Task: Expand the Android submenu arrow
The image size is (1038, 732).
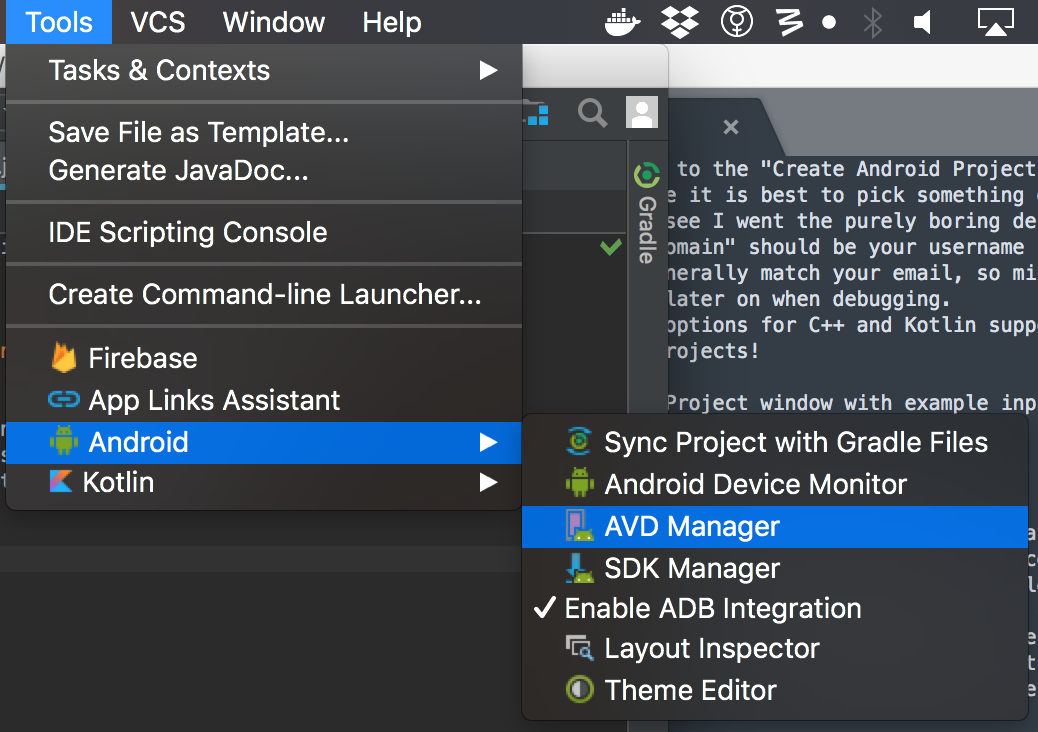Action: point(487,441)
